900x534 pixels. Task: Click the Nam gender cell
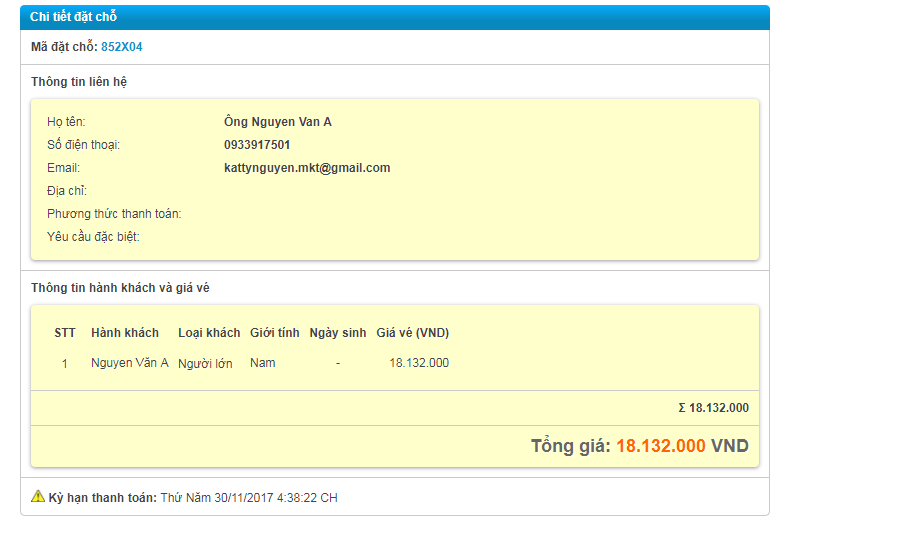(x=263, y=363)
